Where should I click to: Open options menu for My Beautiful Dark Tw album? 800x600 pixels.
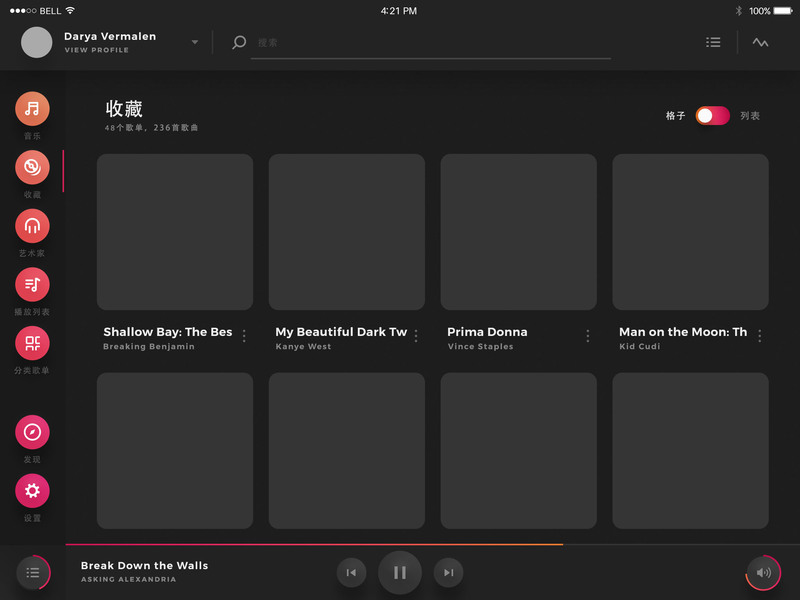(x=416, y=336)
